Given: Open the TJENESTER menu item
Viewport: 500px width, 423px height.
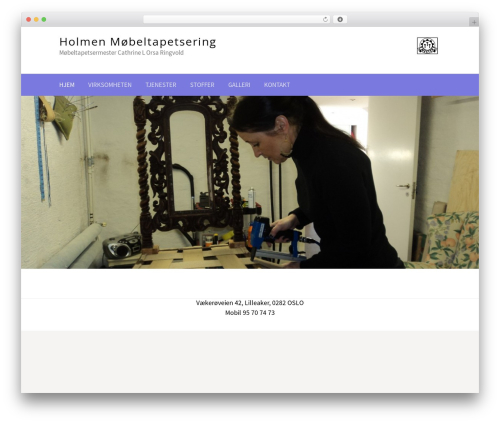Looking at the screenshot, I should point(161,85).
